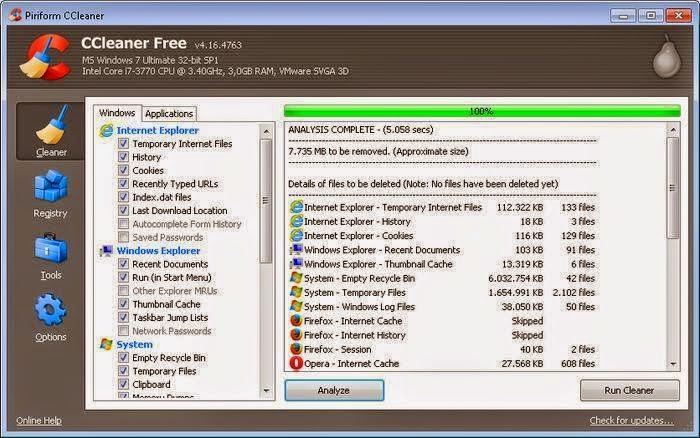Screen dimensions: 700x438
Task: Click the icon beside Windows Explorer - Thumbnail Cache result
Action: coord(296,264)
